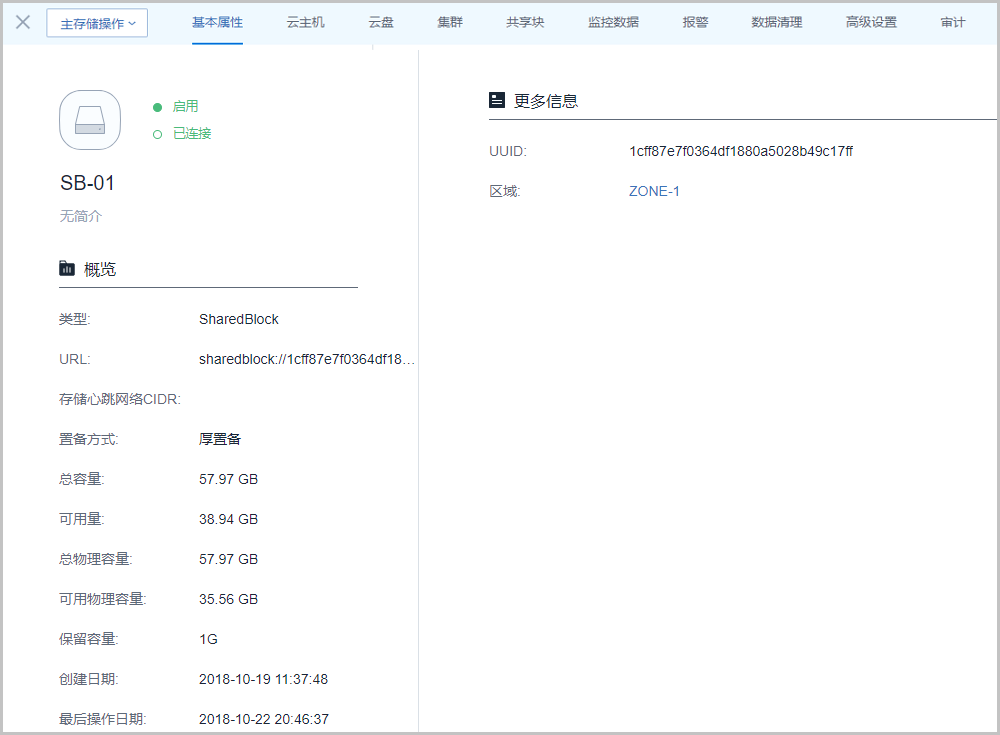
Task: Click the 概览 overview section icon
Action: pos(67,268)
